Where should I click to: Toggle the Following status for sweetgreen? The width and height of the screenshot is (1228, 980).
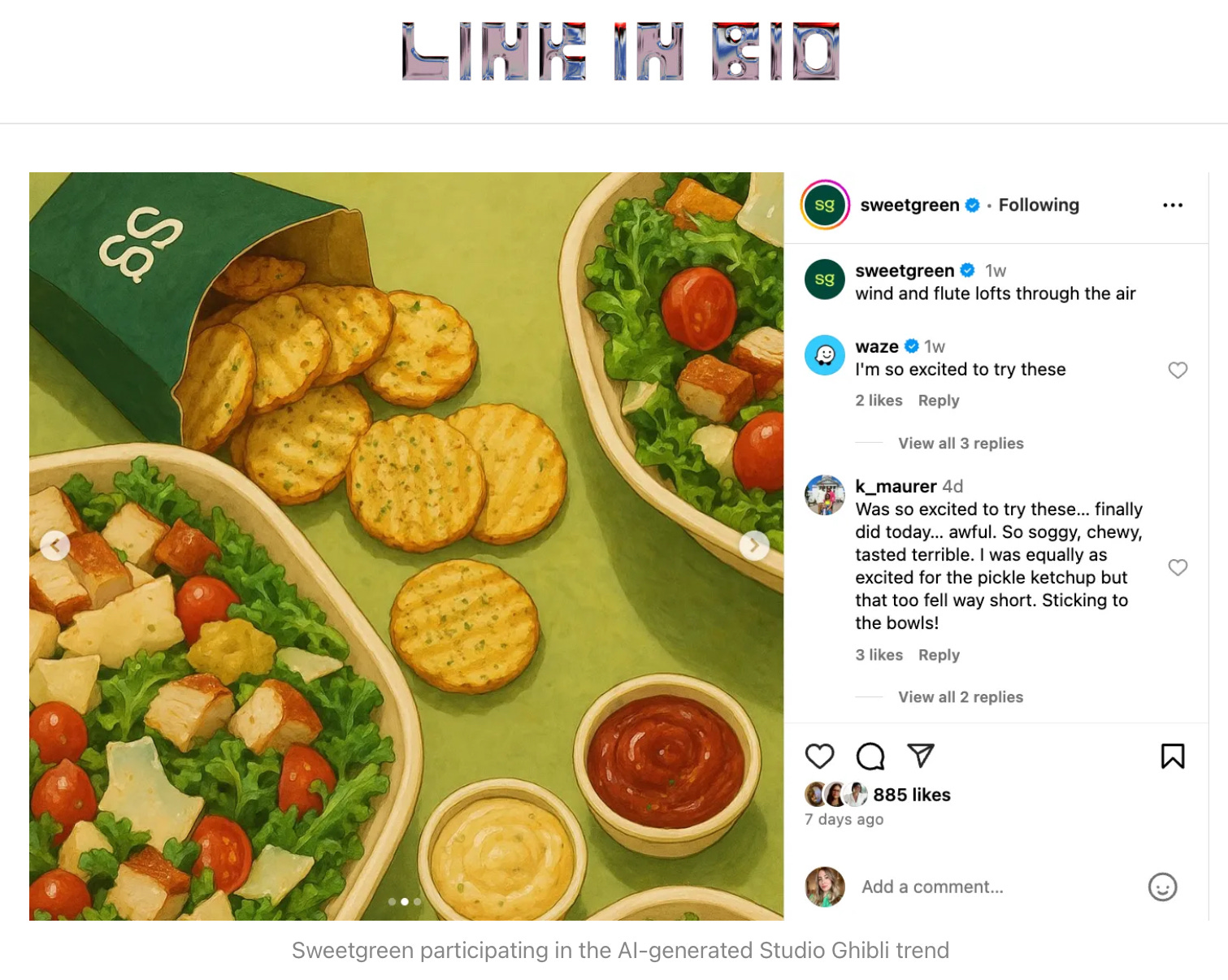(1039, 206)
